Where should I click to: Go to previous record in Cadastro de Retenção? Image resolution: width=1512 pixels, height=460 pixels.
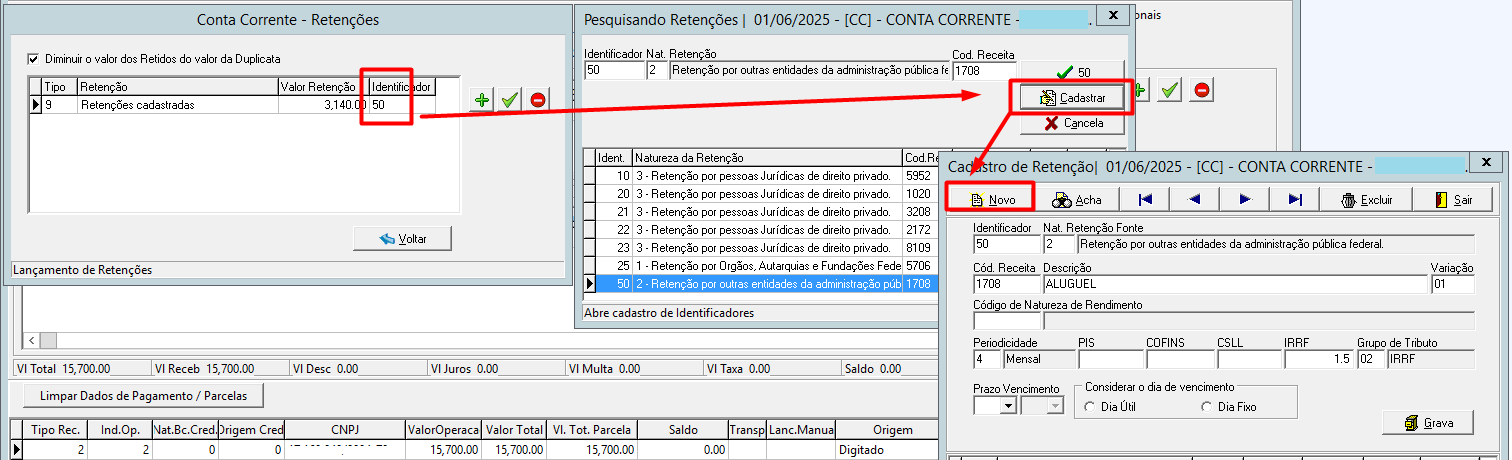tap(1194, 199)
